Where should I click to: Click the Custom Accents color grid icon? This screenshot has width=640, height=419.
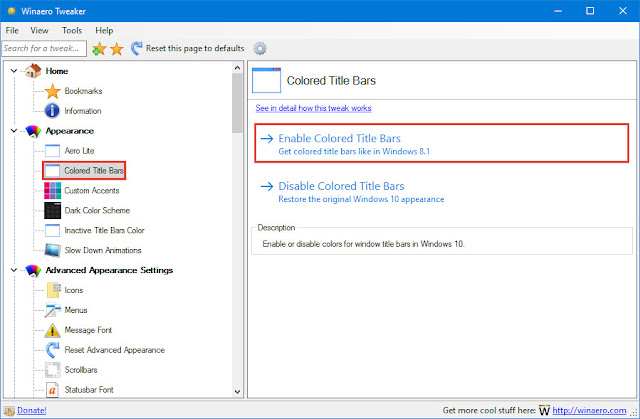pyautogui.click(x=53, y=191)
